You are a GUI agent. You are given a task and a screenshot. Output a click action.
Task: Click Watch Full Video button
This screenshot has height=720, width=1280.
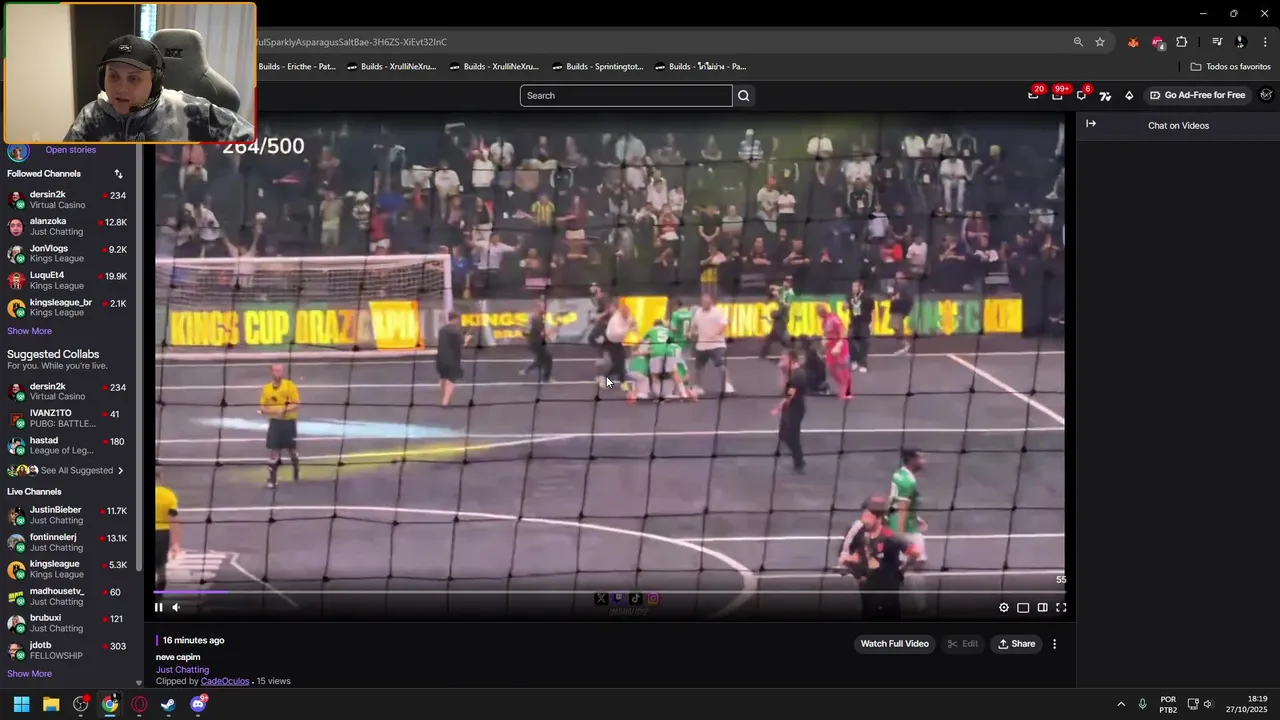click(x=894, y=644)
